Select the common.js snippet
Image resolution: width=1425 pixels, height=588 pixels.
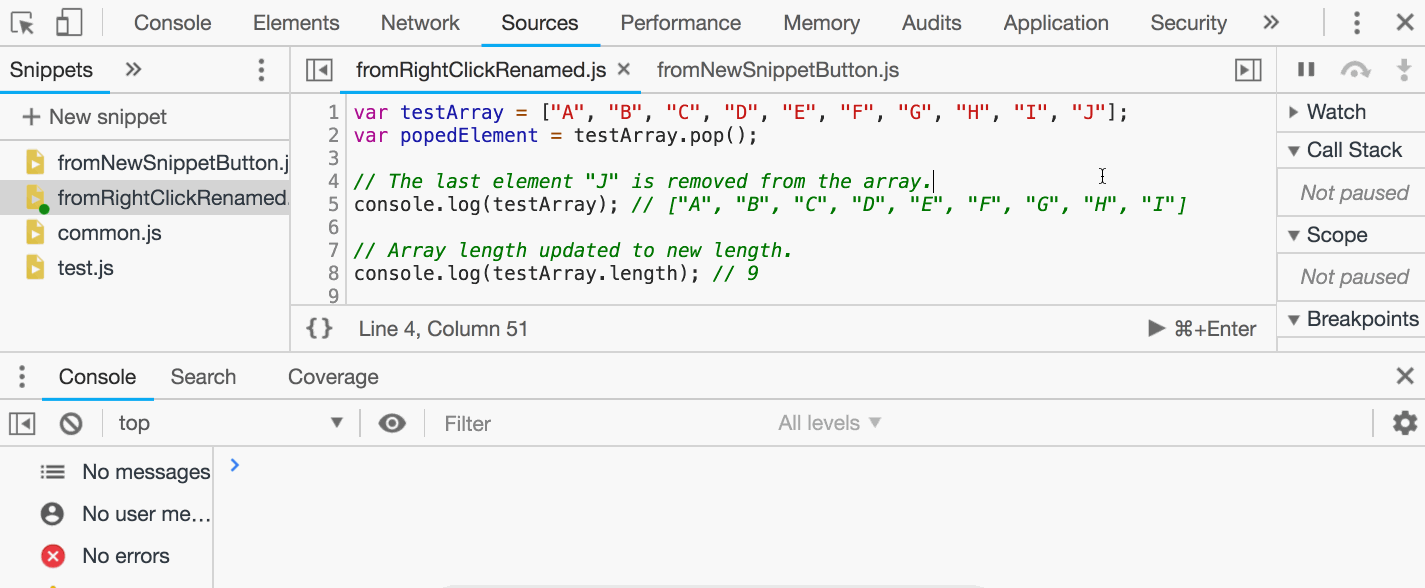pos(110,232)
